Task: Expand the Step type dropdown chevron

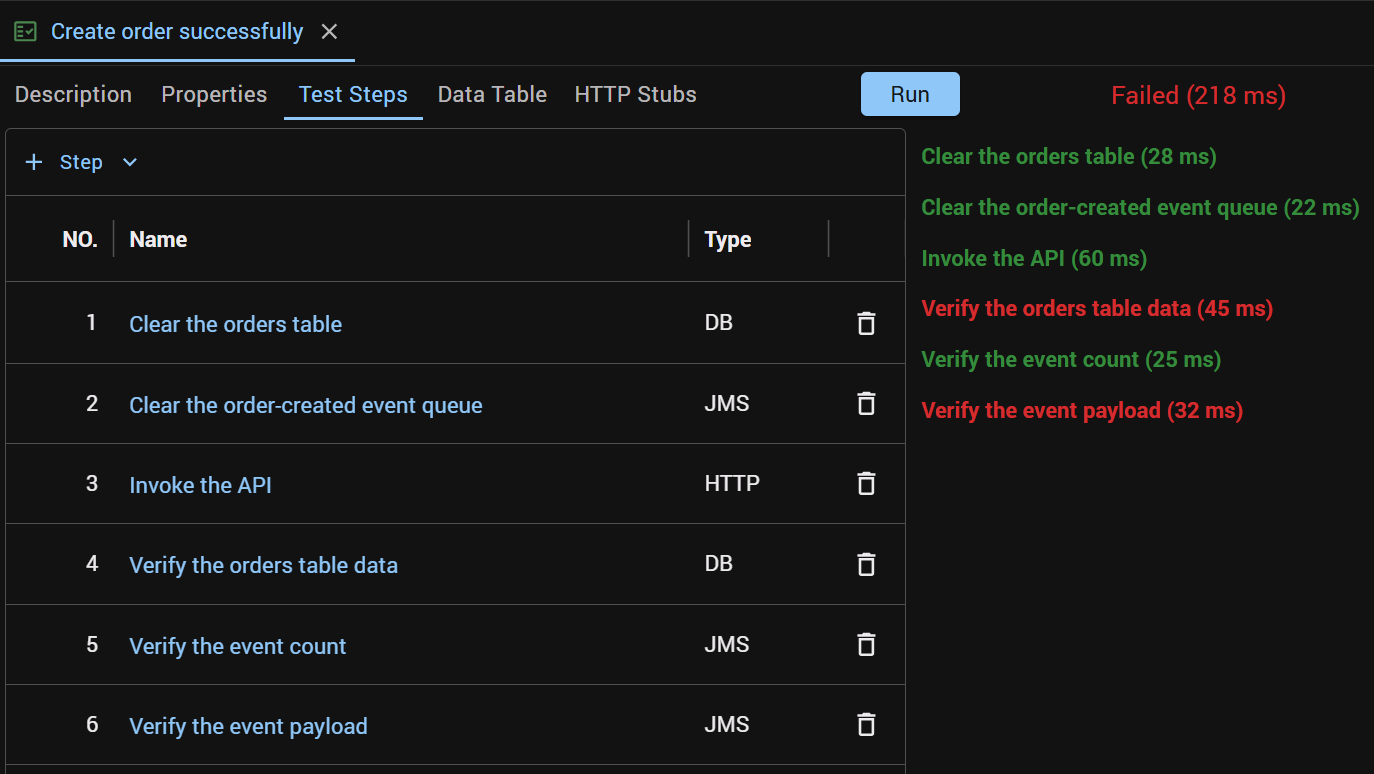Action: 129,162
